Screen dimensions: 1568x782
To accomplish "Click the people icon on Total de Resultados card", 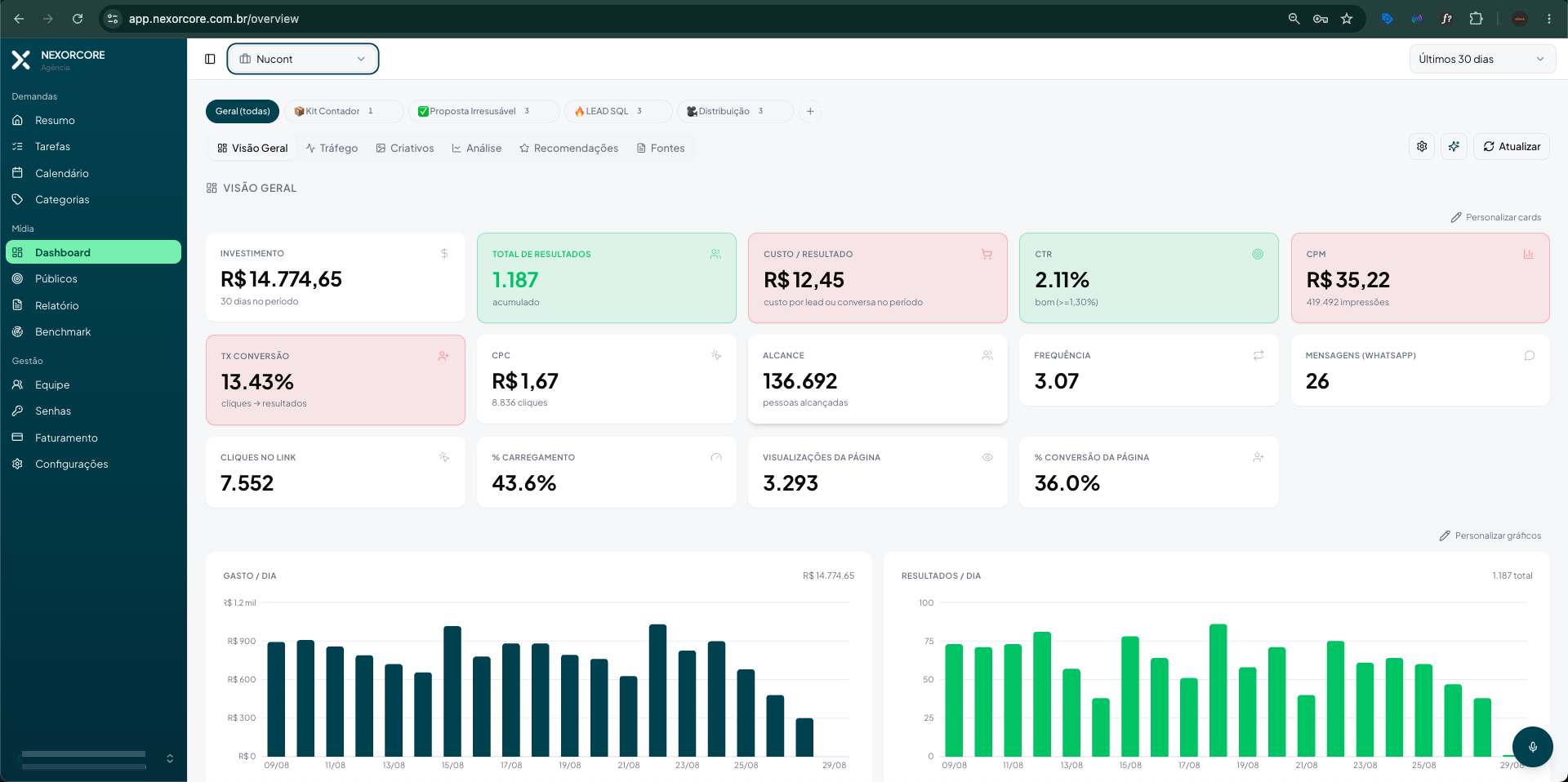I will coord(715,254).
